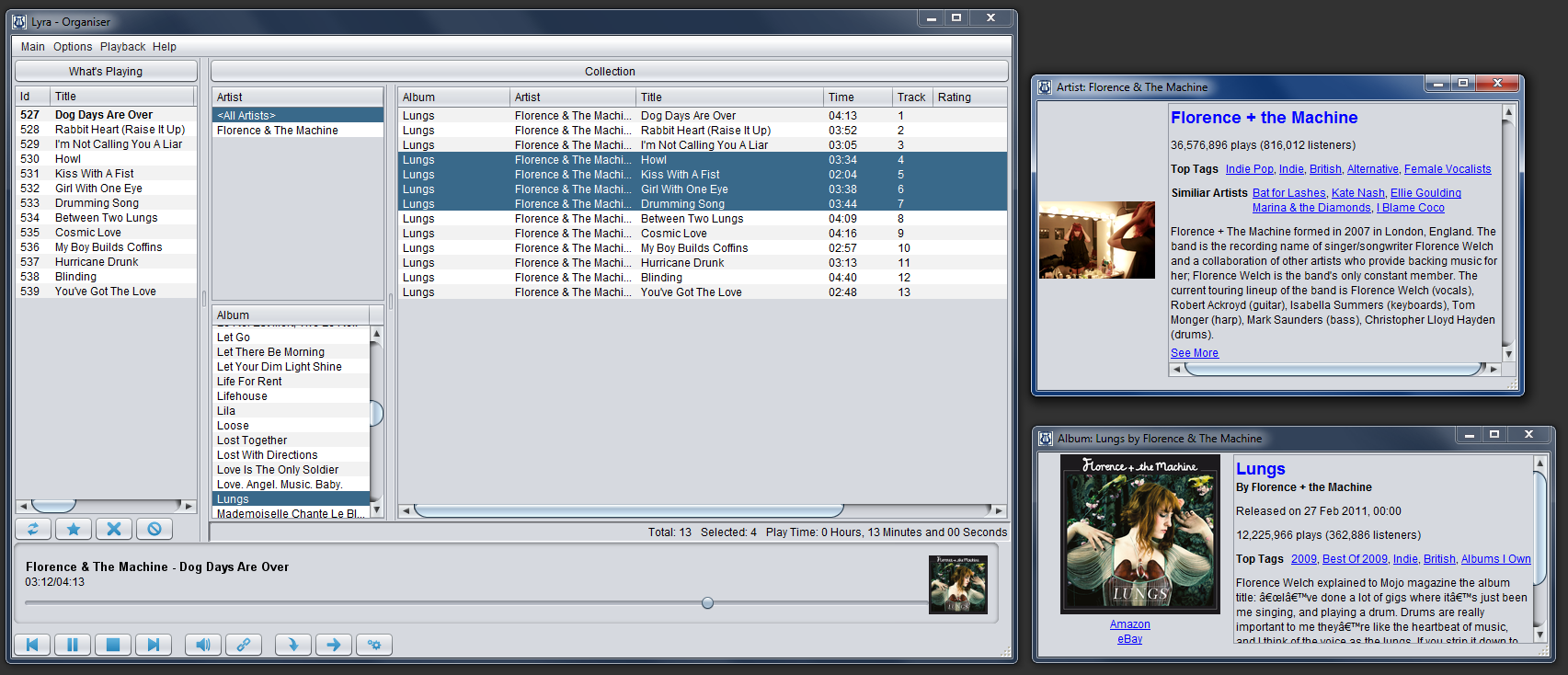Seek using the playback progress slider handle
Viewport: 1568px width, 675px height.
pos(707,603)
